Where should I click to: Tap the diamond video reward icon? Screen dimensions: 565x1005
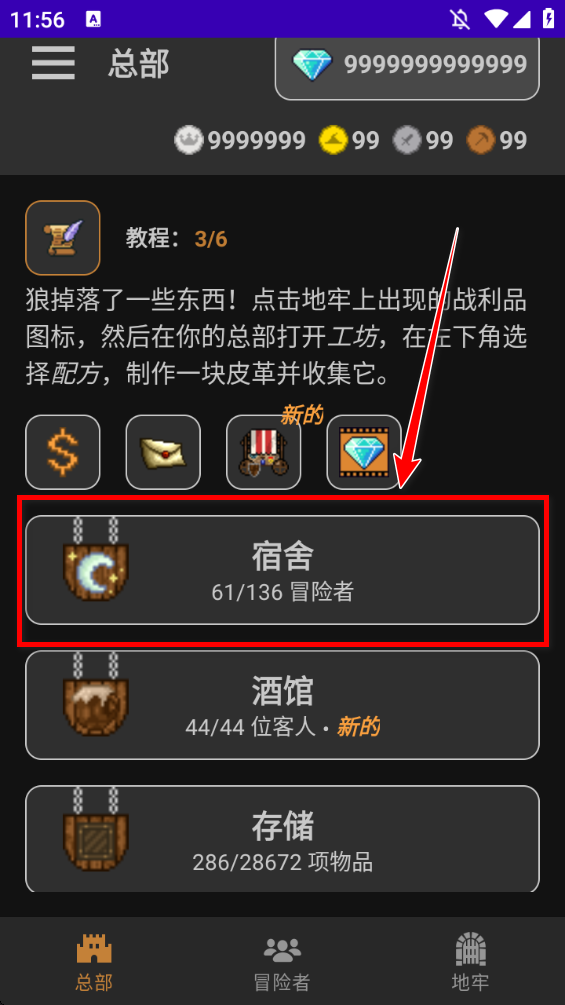click(x=364, y=453)
